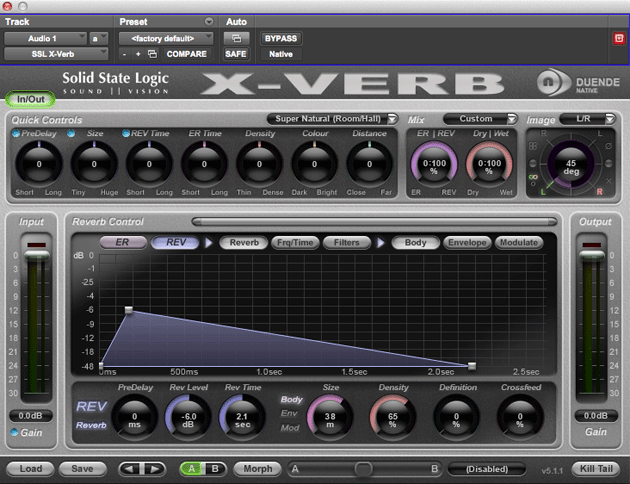Open the factory default preset dropdown

[x=166, y=39]
